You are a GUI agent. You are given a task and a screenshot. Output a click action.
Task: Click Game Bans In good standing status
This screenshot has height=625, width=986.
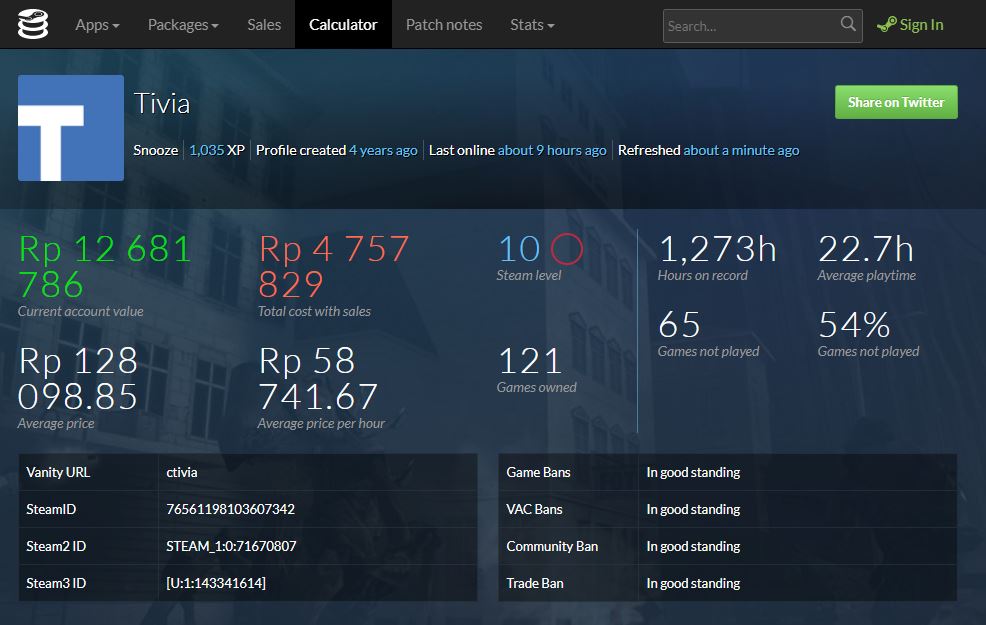[x=693, y=472]
